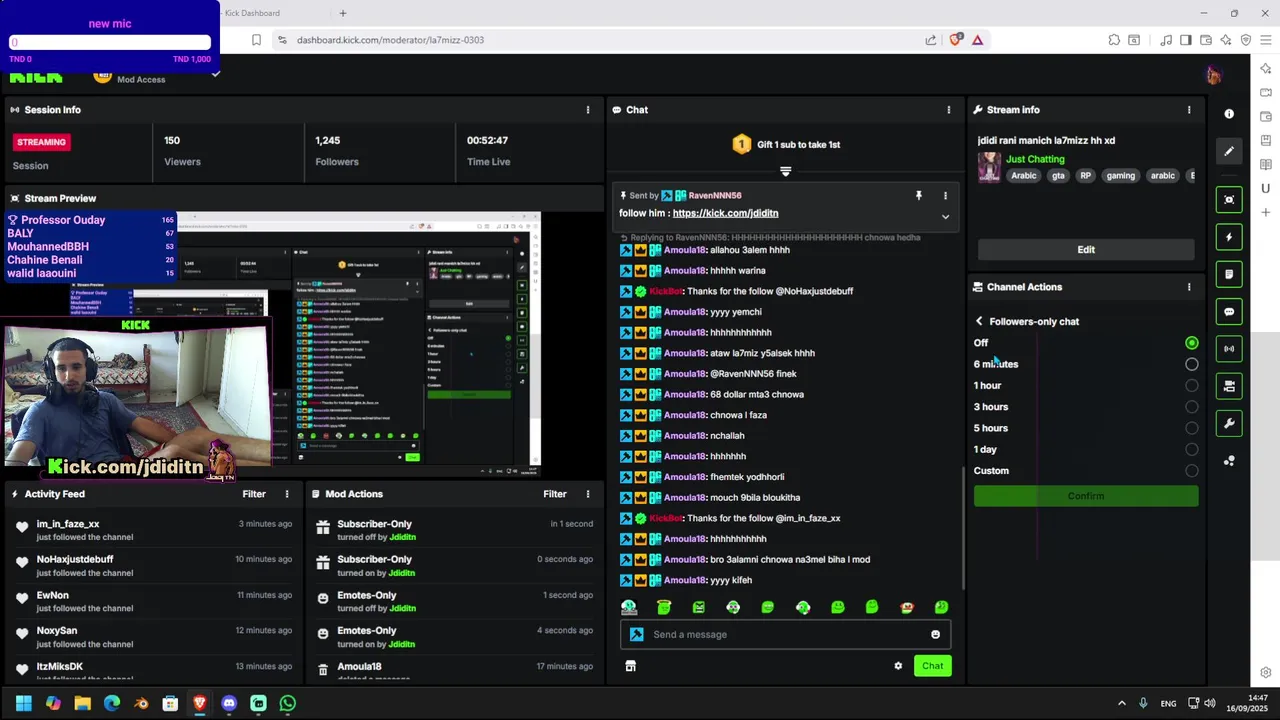Open the emoji picker in message box
This screenshot has width=1280, height=720.
935,634
